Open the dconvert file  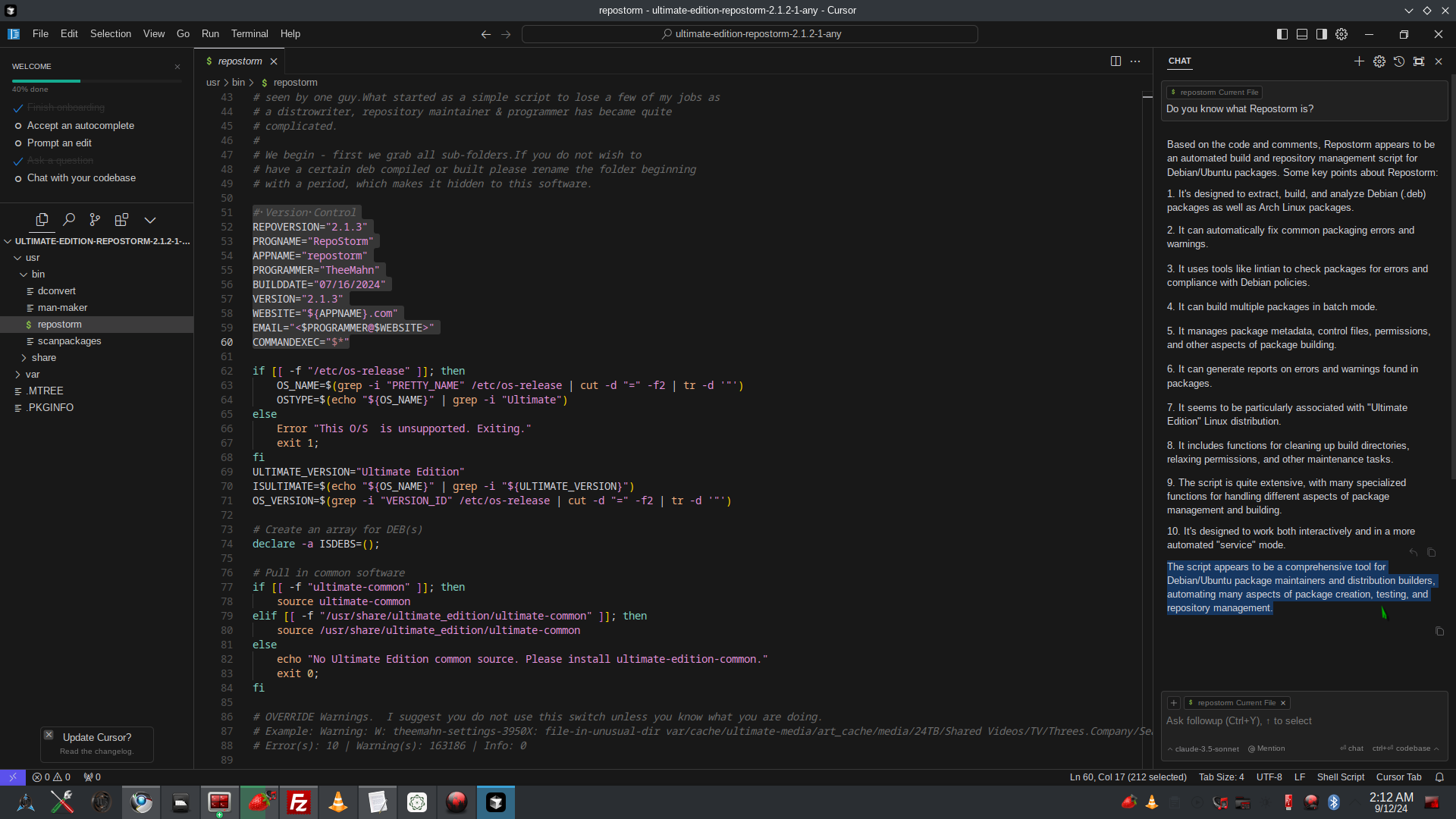[x=97, y=291]
